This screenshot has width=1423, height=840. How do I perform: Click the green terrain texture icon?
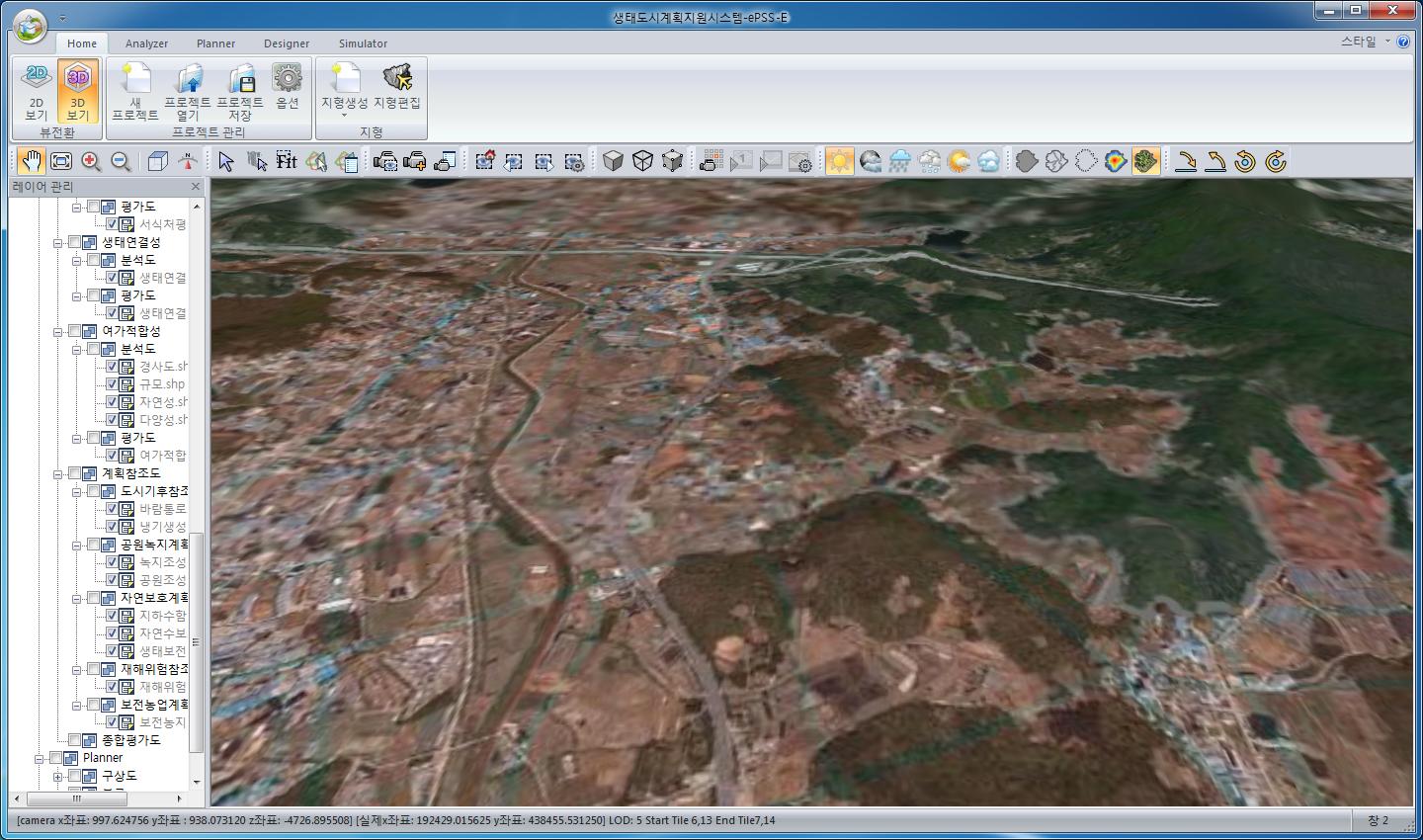1145,161
